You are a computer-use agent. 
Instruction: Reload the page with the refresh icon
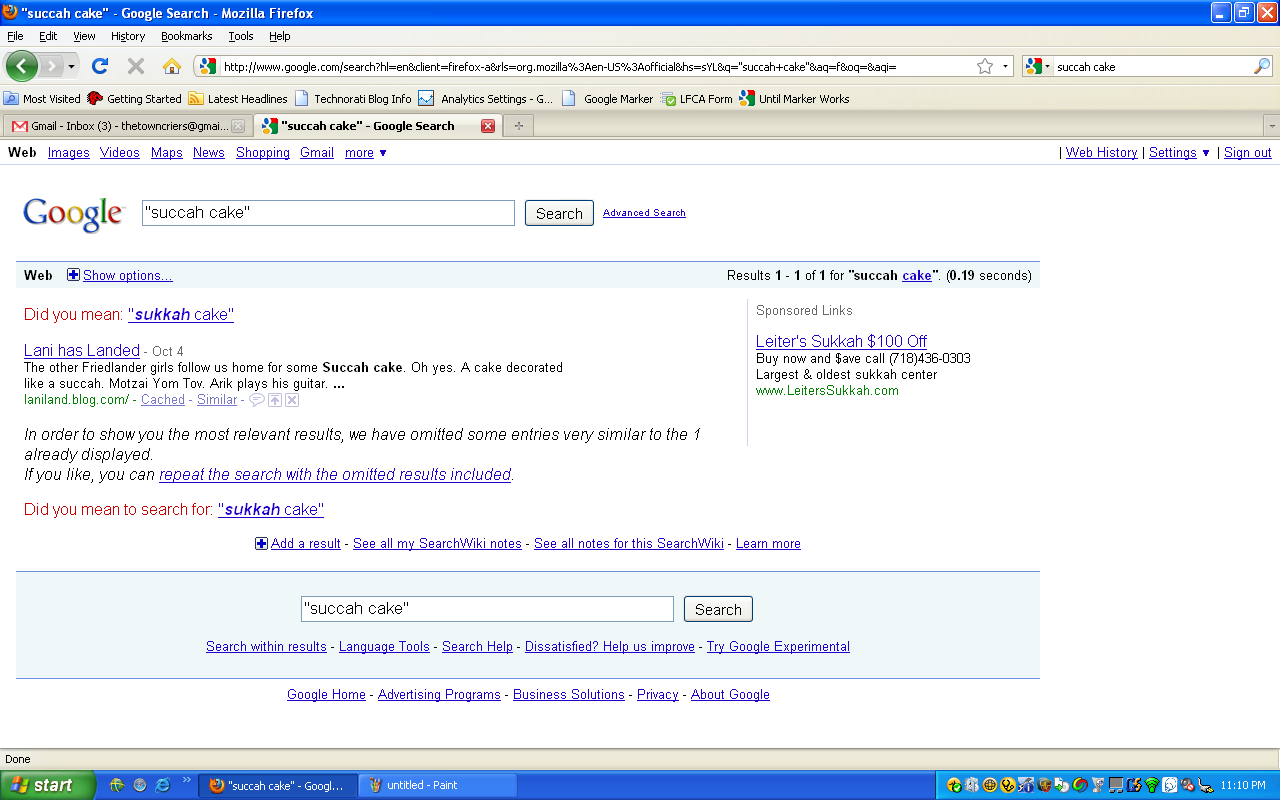point(99,66)
